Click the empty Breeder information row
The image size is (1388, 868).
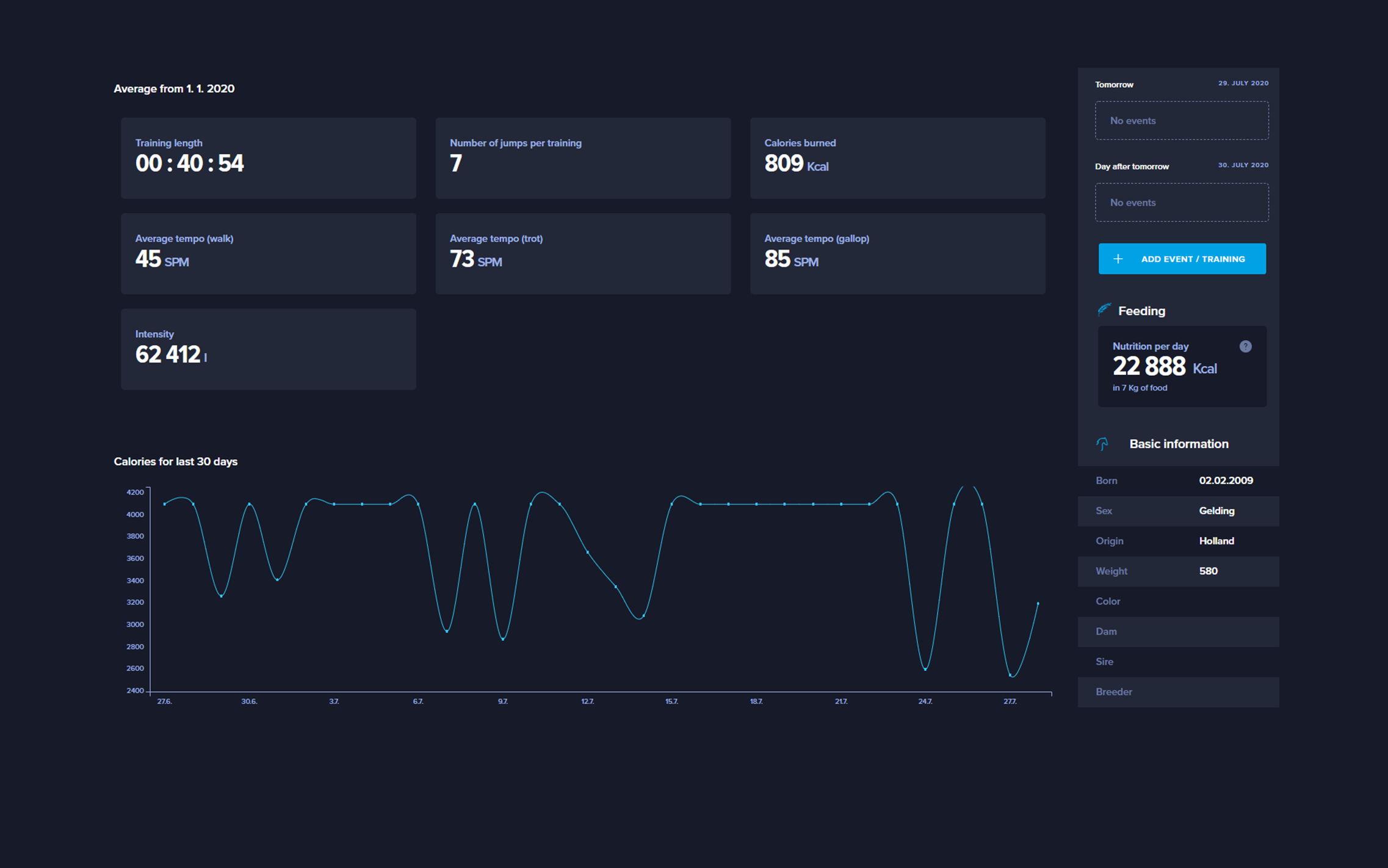tap(1178, 692)
